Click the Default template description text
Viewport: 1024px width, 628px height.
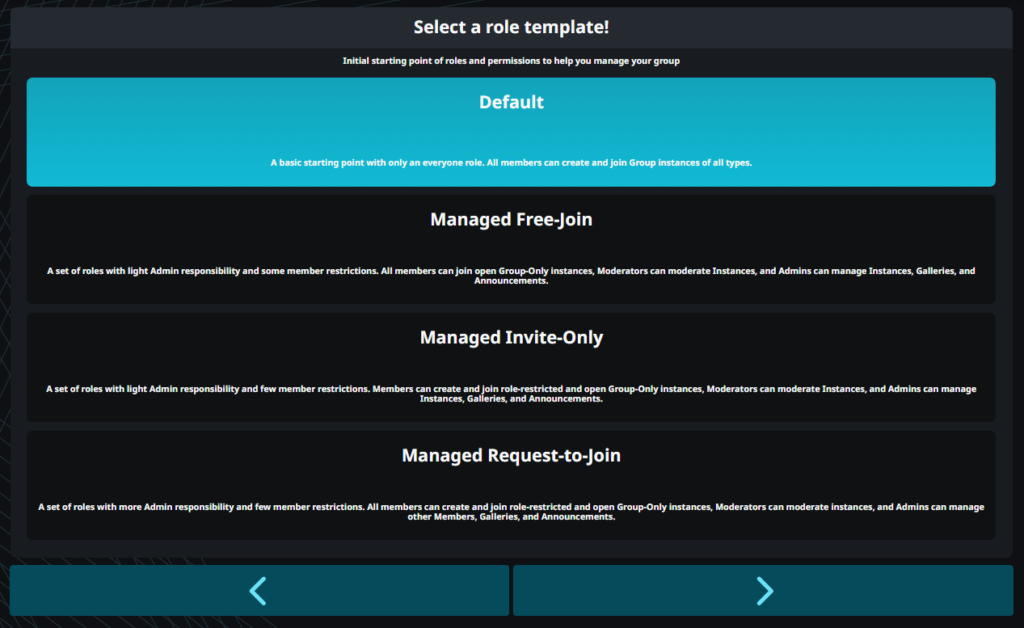[511, 162]
